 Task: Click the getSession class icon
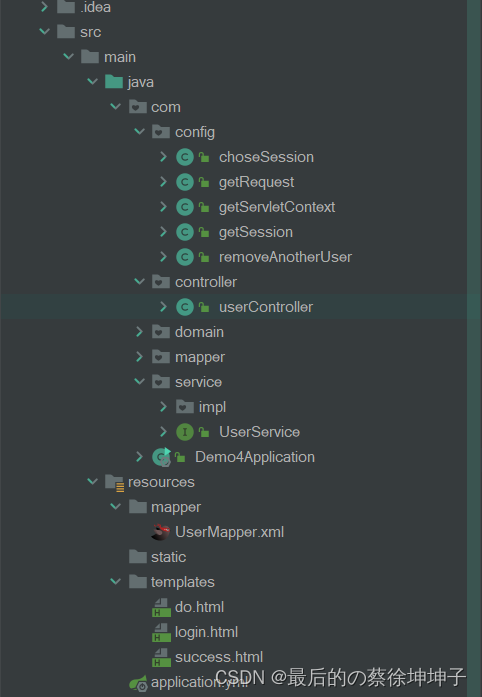(185, 232)
